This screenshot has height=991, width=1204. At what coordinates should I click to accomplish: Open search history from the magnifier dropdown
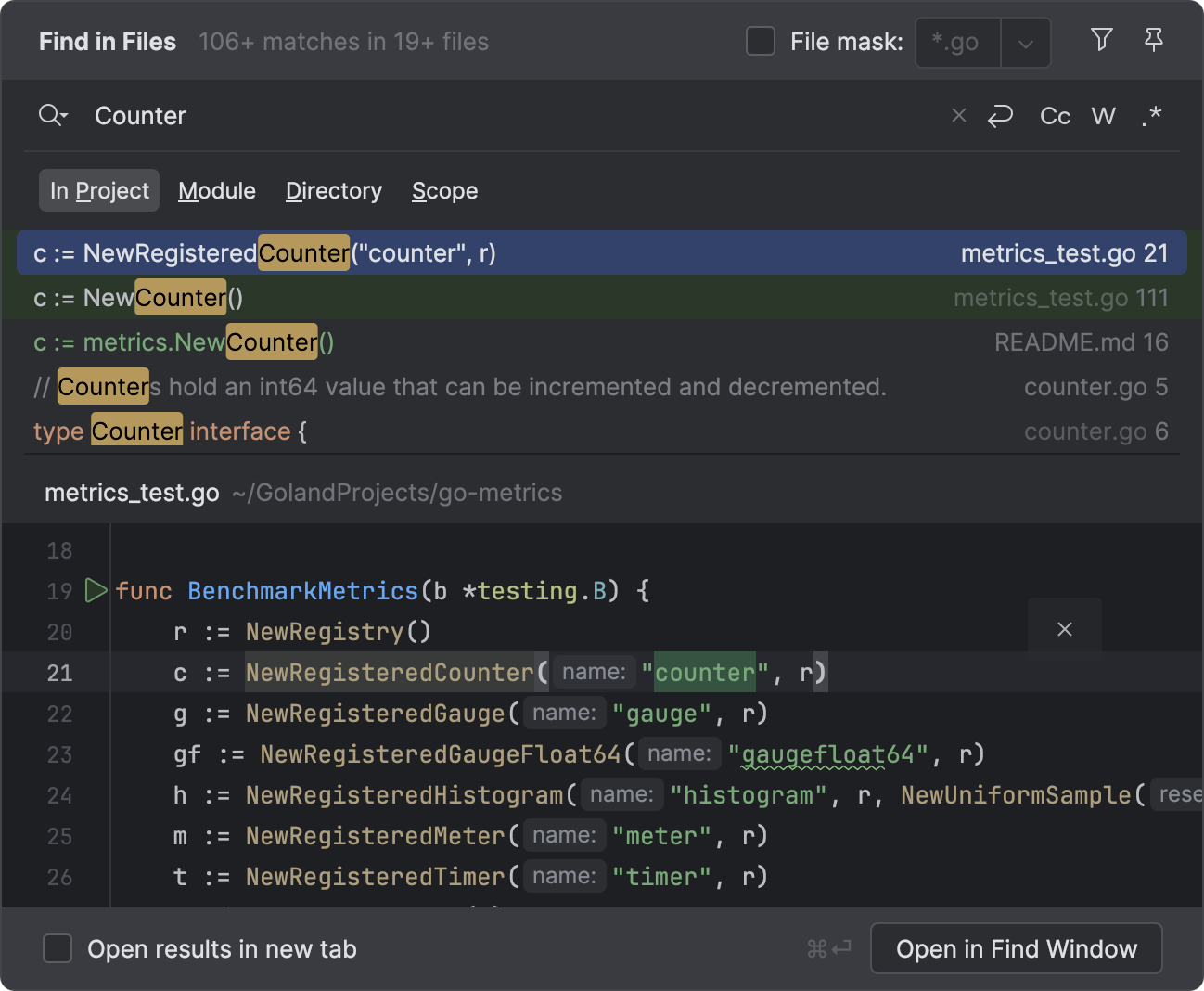click(x=52, y=115)
